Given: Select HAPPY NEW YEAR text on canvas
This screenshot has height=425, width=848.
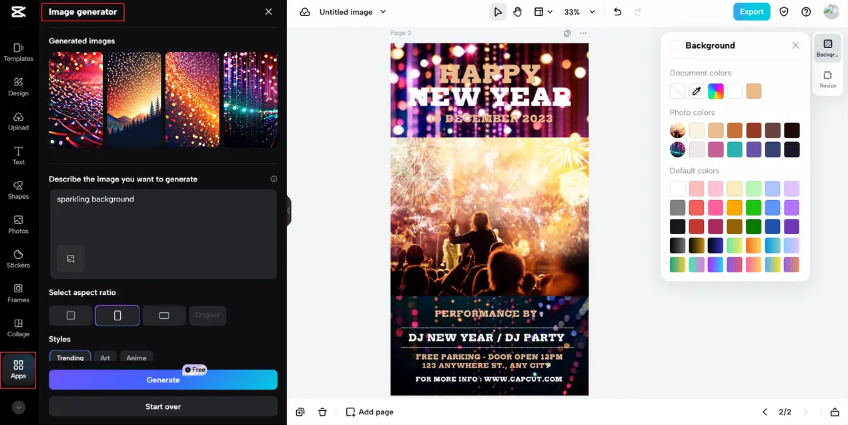Looking at the screenshot, I should (489, 87).
